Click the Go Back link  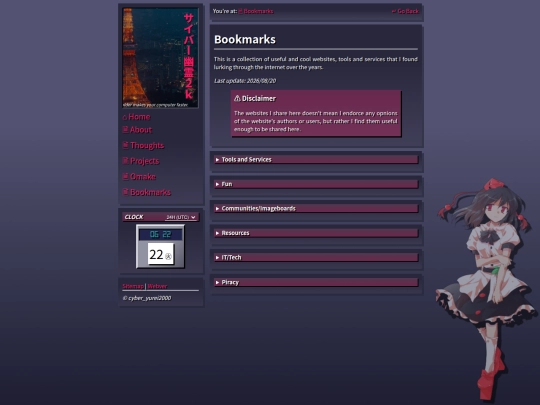click(405, 11)
